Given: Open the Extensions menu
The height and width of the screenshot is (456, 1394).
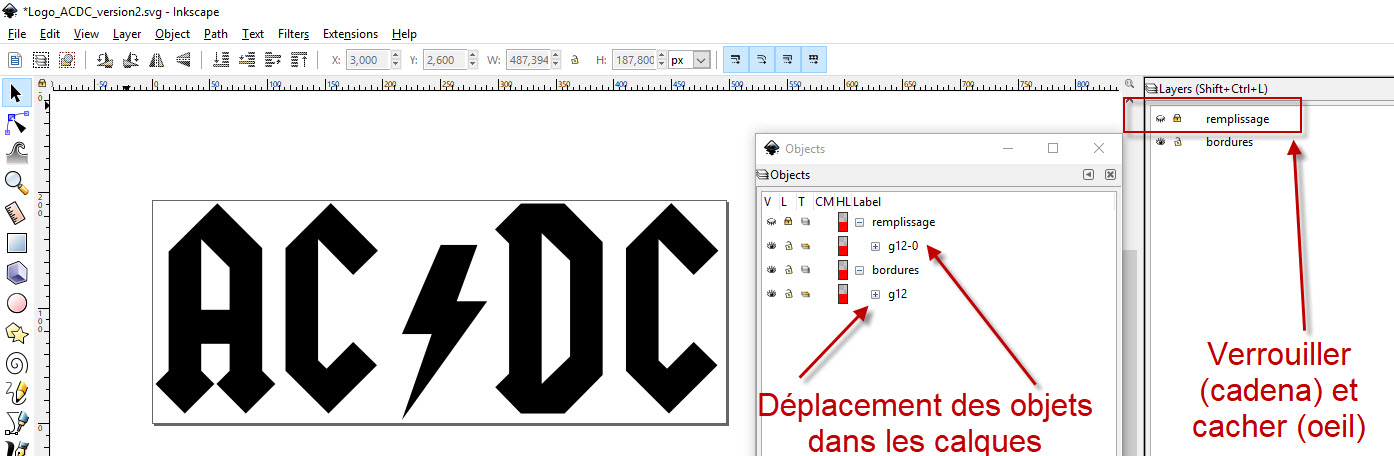Looking at the screenshot, I should [351, 34].
